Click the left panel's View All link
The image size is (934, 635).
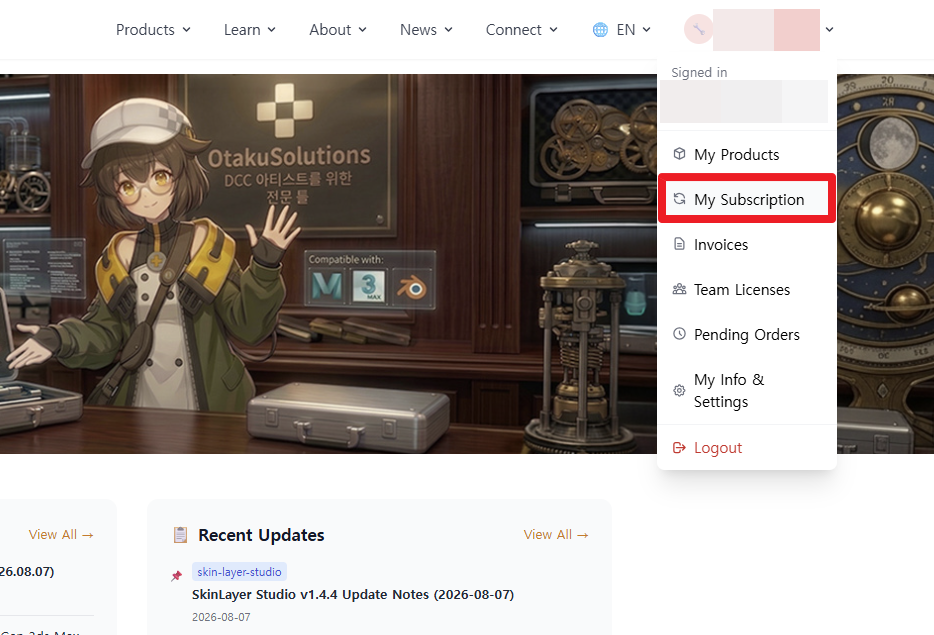(61, 535)
